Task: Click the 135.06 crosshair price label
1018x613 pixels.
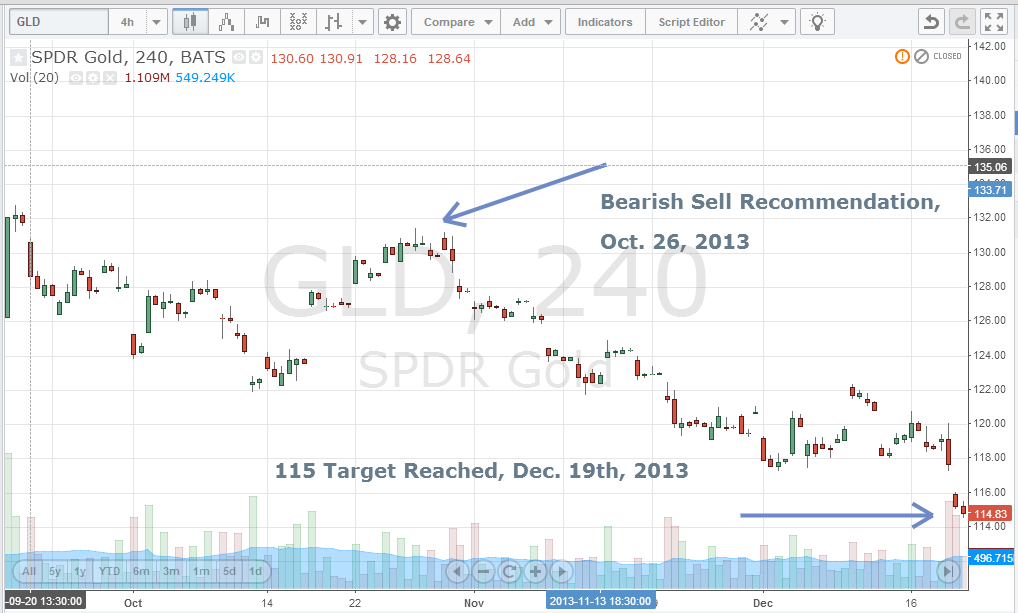Action: click(989, 168)
